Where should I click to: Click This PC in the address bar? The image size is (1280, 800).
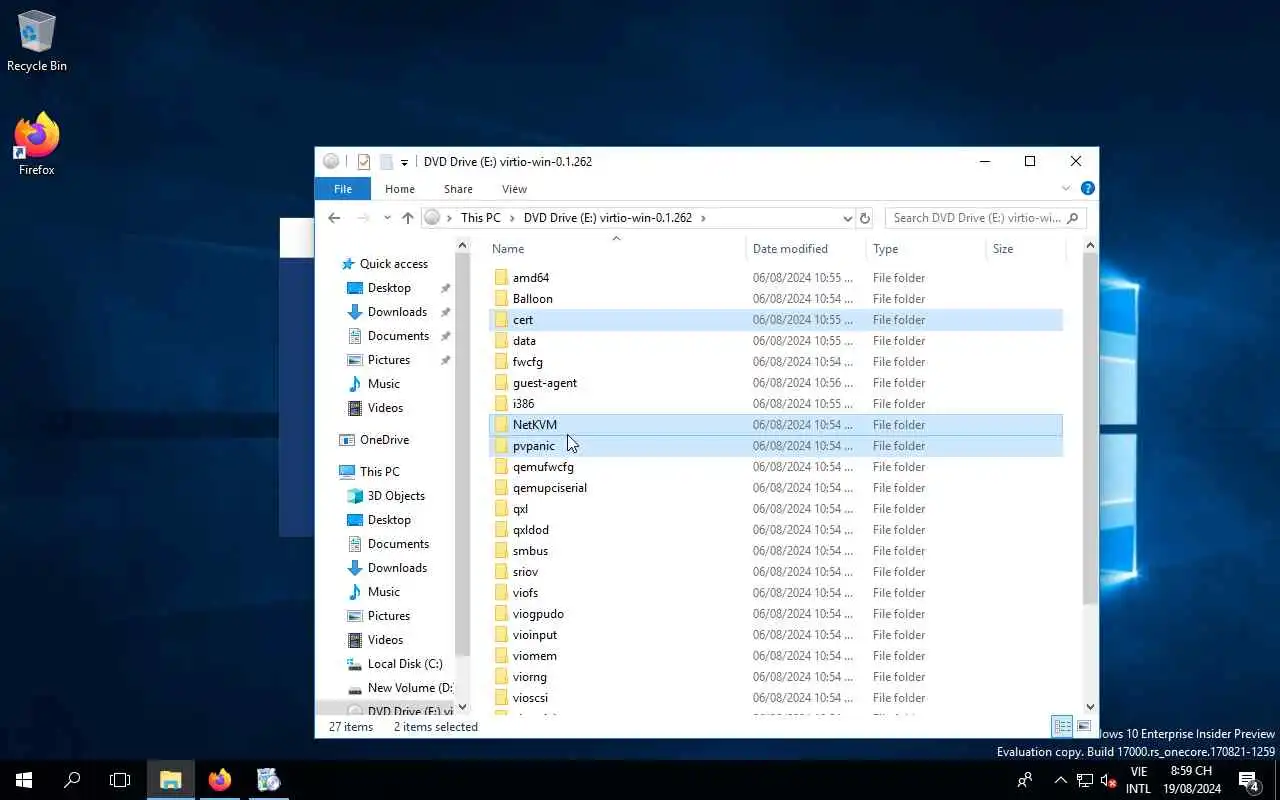tap(480, 218)
